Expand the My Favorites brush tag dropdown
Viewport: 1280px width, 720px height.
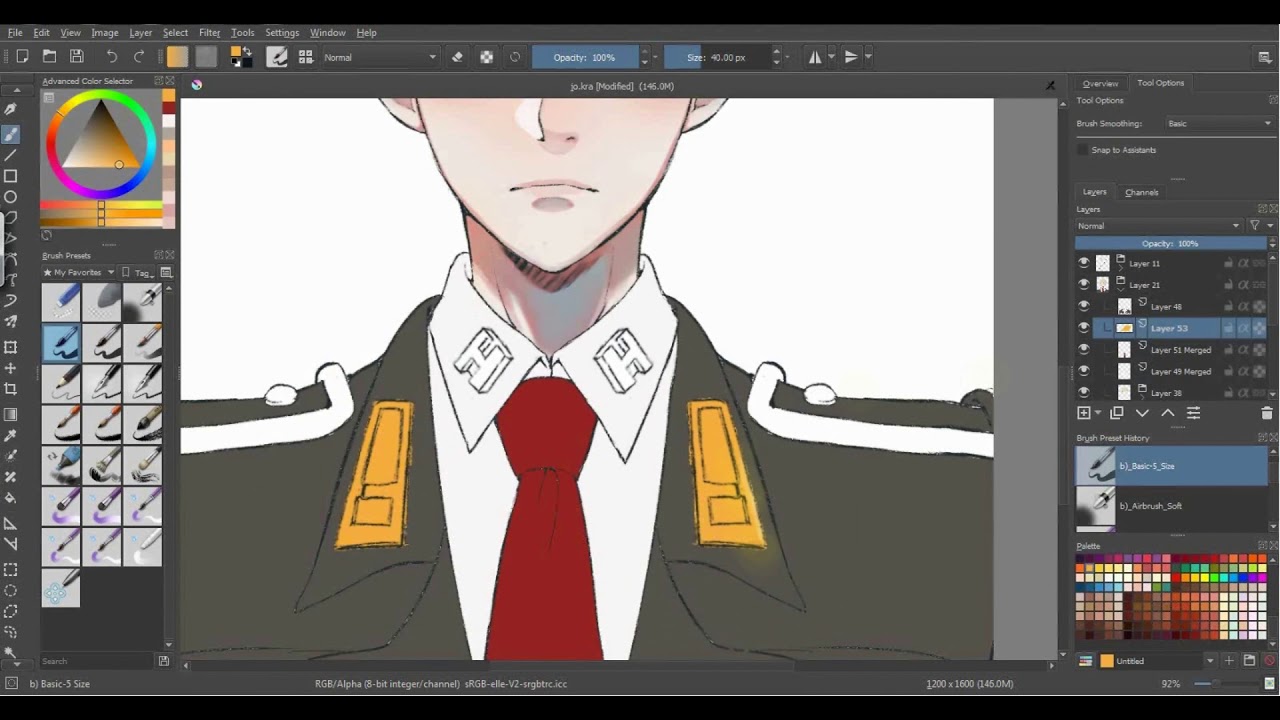tap(84, 272)
